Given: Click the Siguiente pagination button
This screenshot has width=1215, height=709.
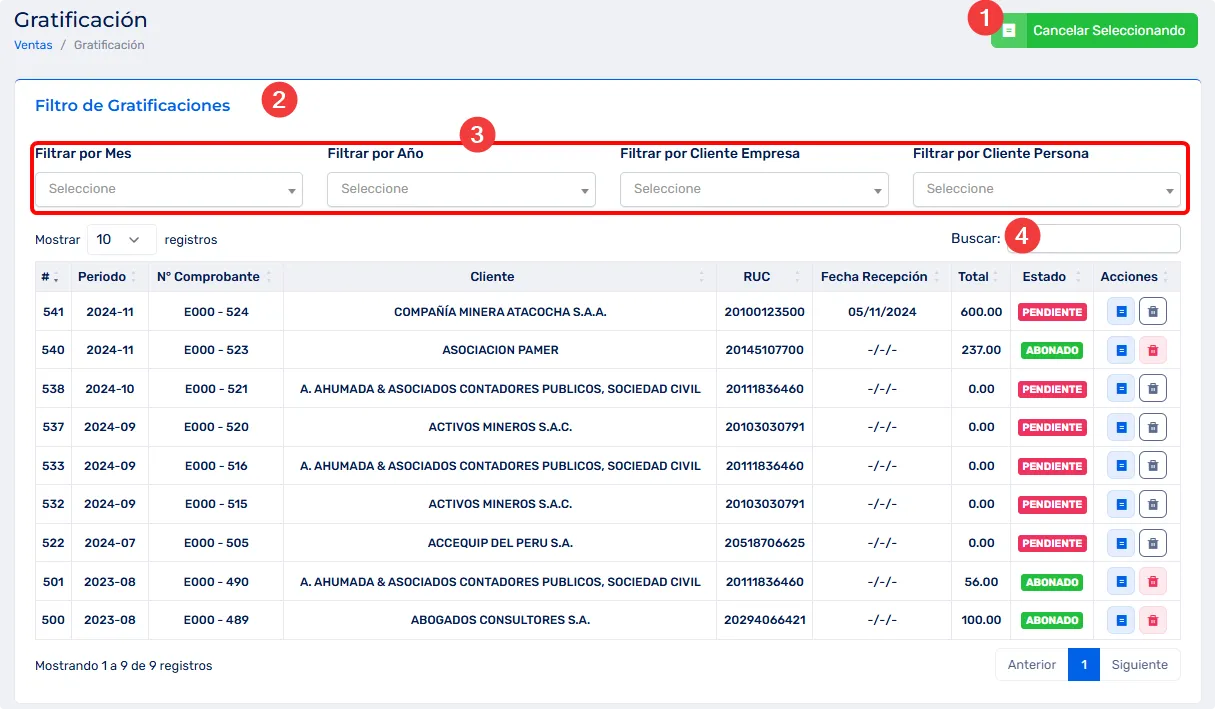Looking at the screenshot, I should pyautogui.click(x=1139, y=665).
